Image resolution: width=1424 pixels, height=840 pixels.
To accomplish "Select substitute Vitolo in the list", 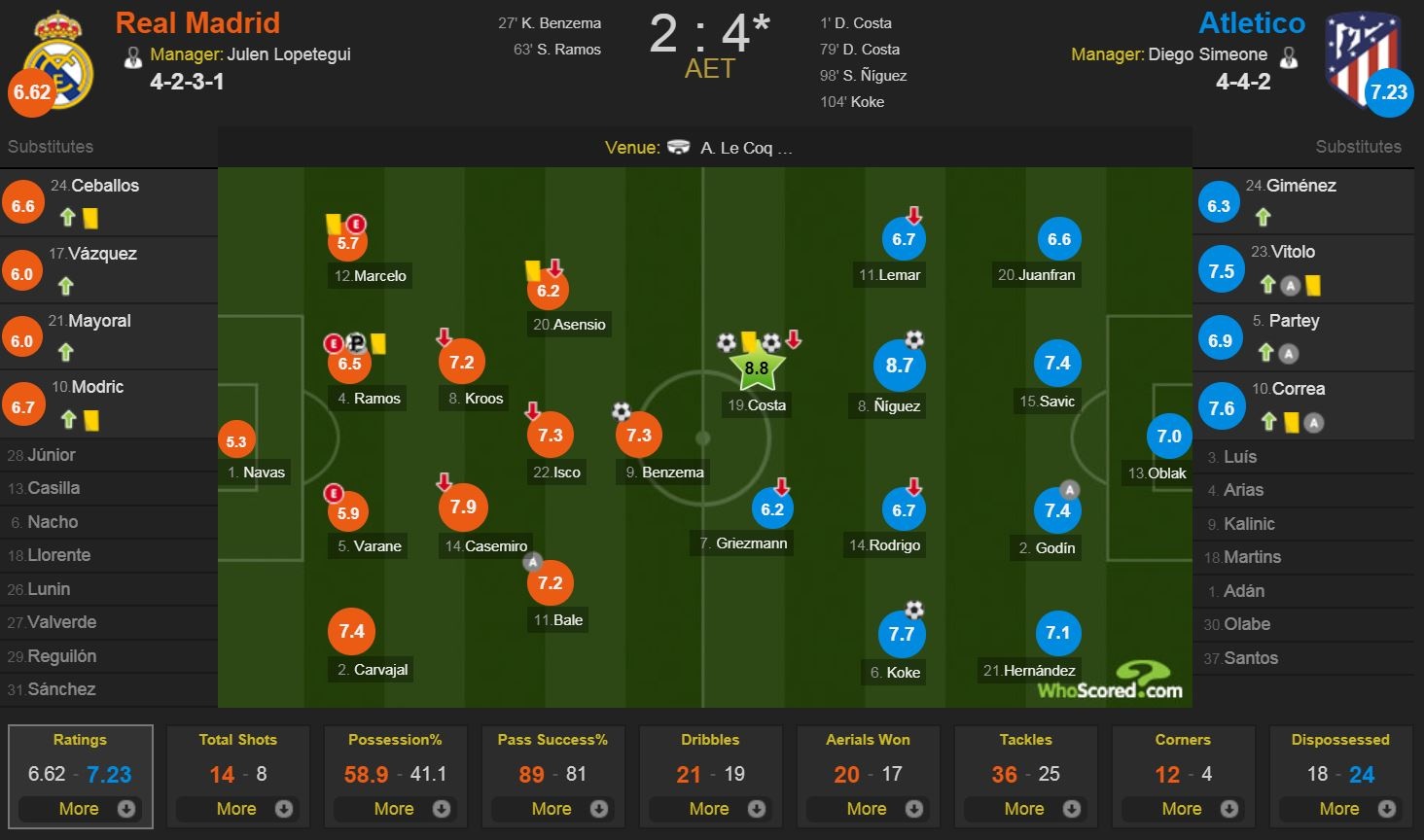I will tap(1294, 252).
